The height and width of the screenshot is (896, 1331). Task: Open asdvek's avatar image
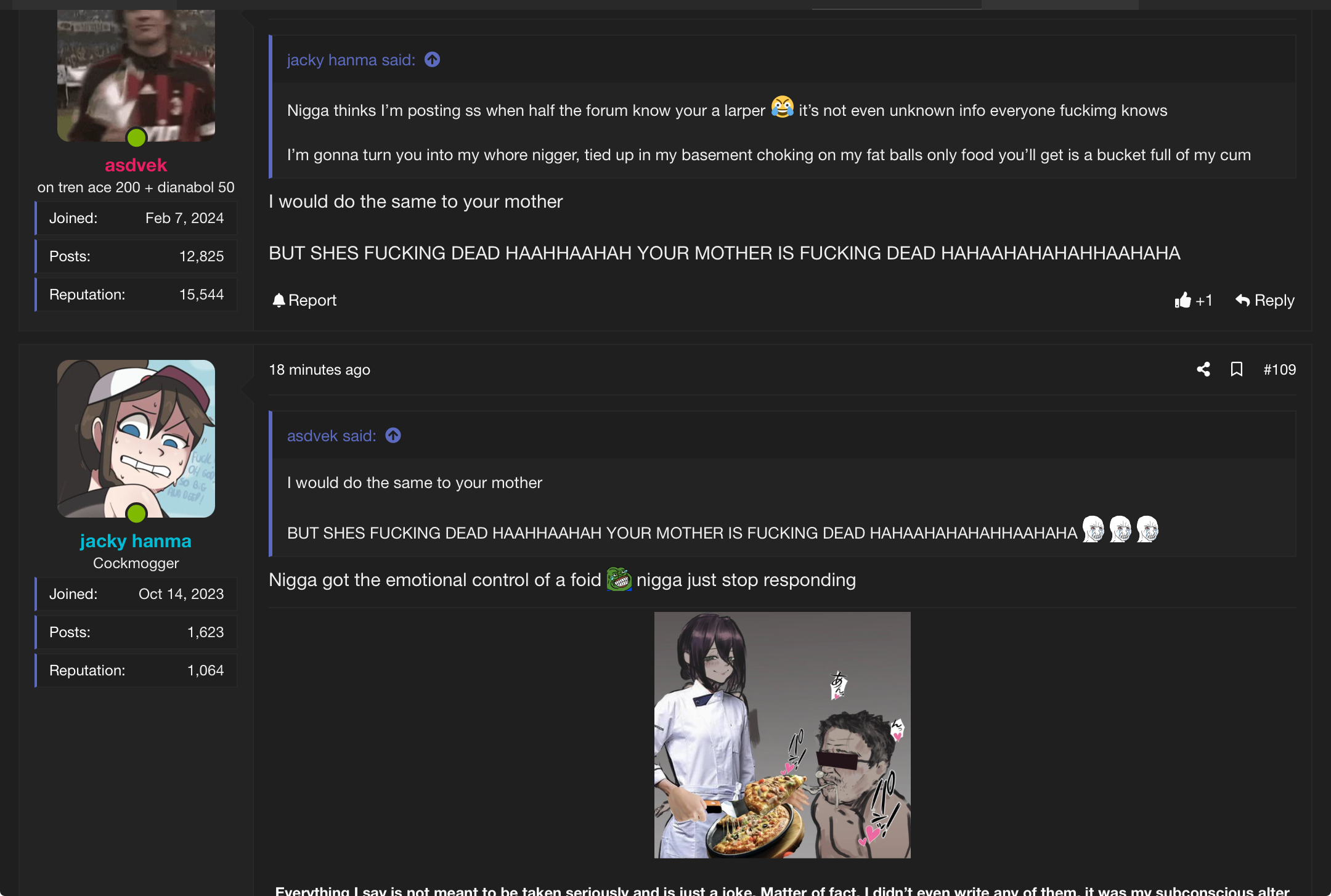[x=136, y=75]
